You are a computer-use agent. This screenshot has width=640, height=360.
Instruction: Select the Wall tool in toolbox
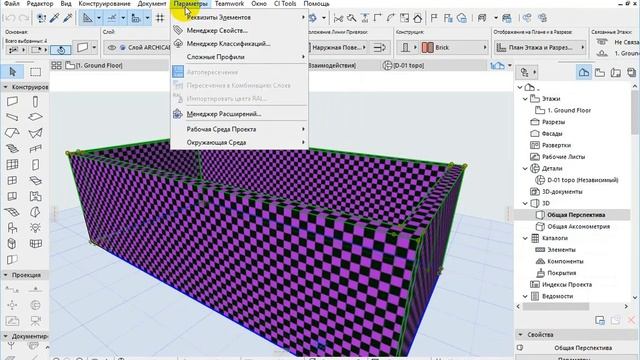pyautogui.click(x=12, y=100)
